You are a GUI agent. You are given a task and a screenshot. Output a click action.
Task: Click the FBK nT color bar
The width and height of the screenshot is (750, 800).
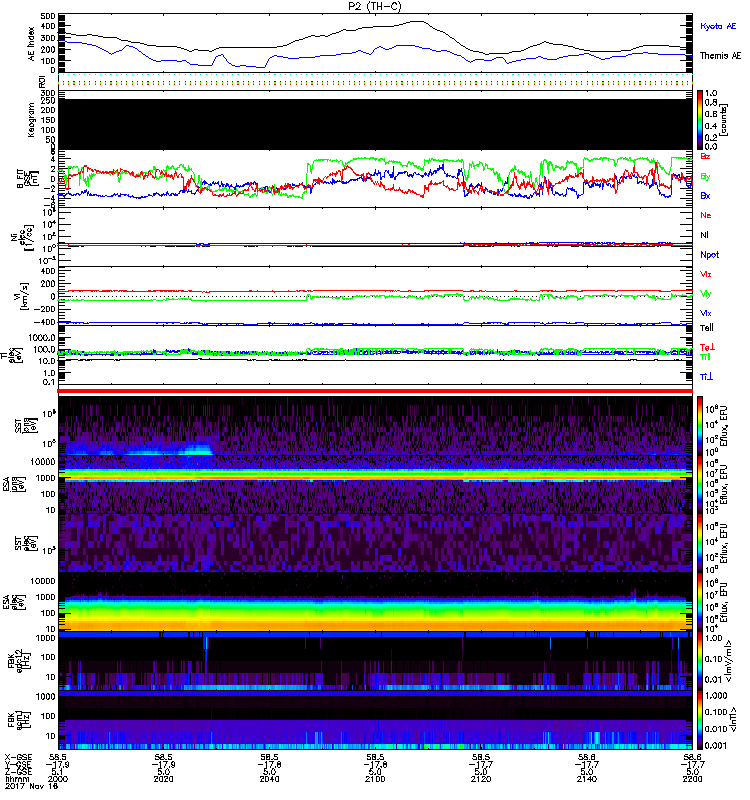[x=700, y=720]
